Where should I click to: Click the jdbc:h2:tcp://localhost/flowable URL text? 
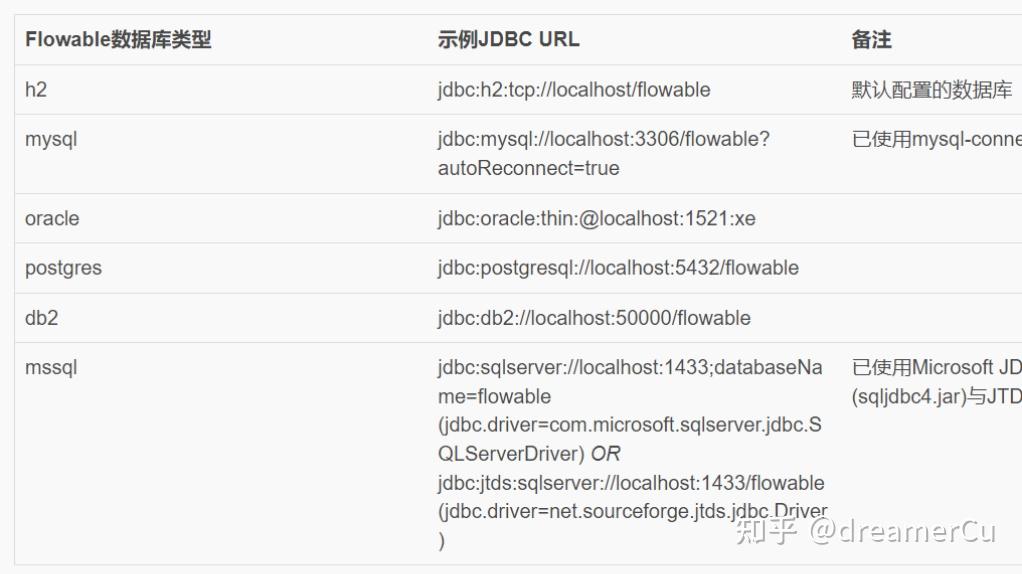(573, 90)
